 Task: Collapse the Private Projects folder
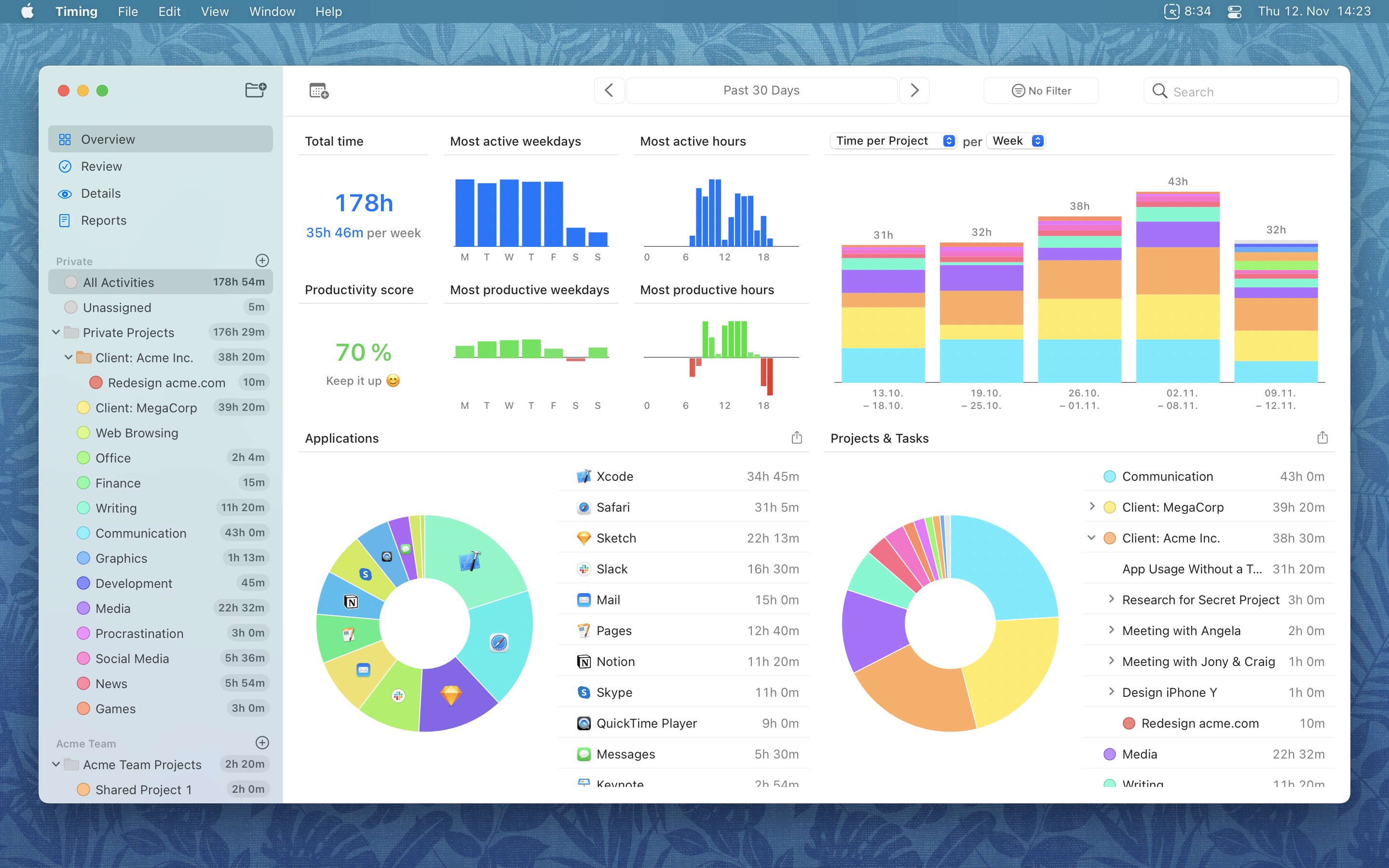[55, 332]
